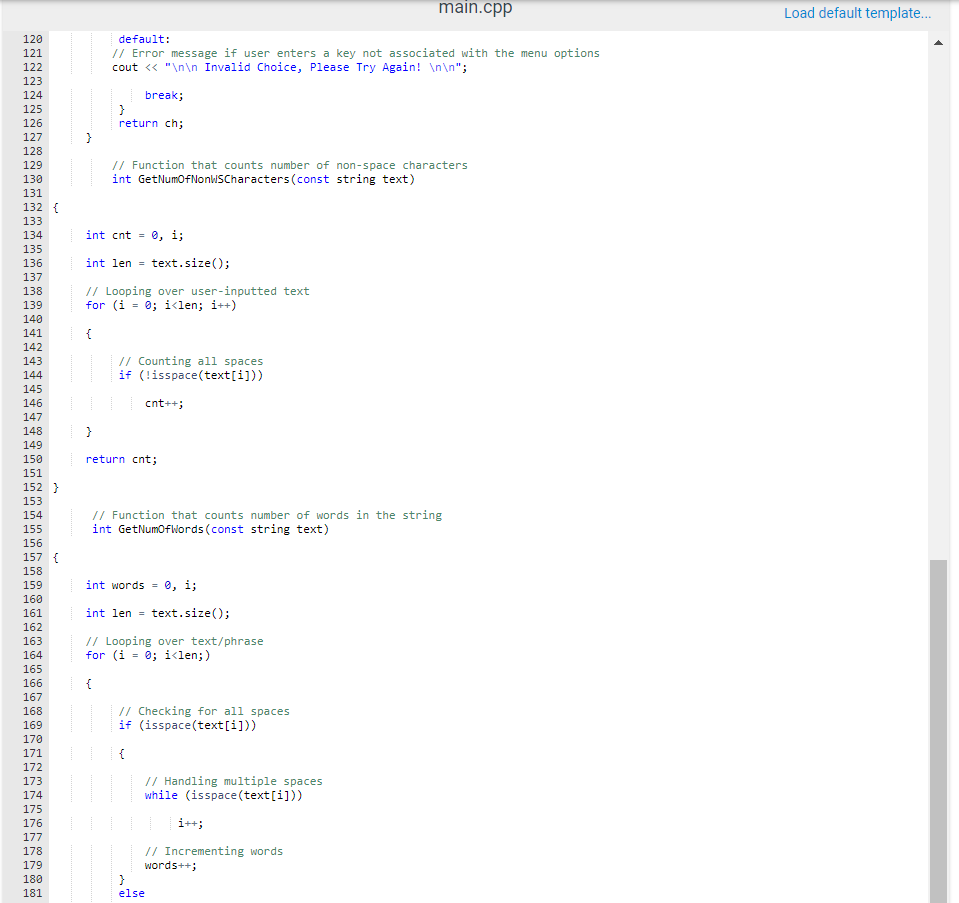Click the "Load default template..." link
This screenshot has width=959, height=903.
(x=857, y=13)
